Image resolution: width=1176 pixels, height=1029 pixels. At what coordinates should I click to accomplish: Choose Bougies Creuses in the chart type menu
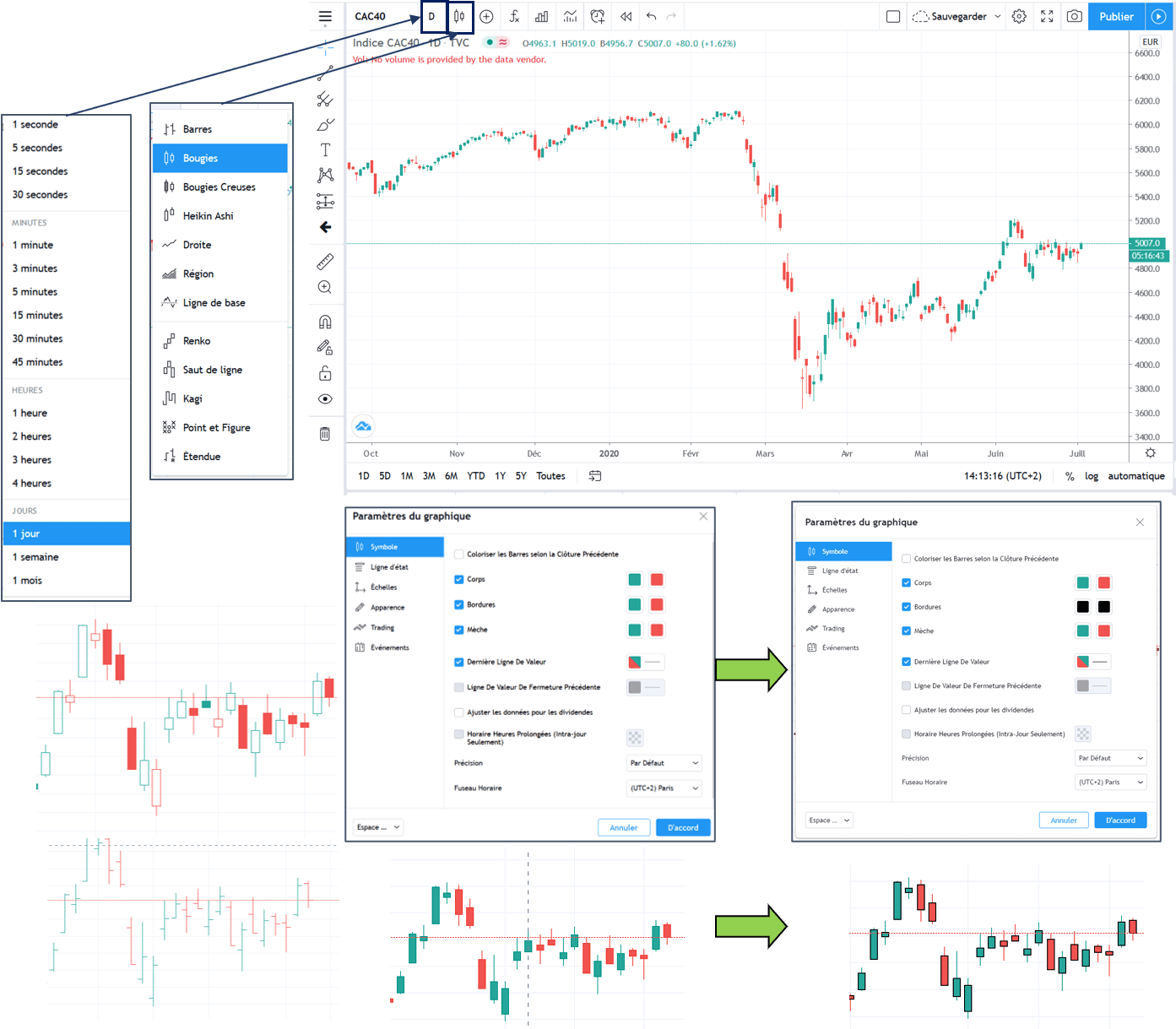[220, 187]
